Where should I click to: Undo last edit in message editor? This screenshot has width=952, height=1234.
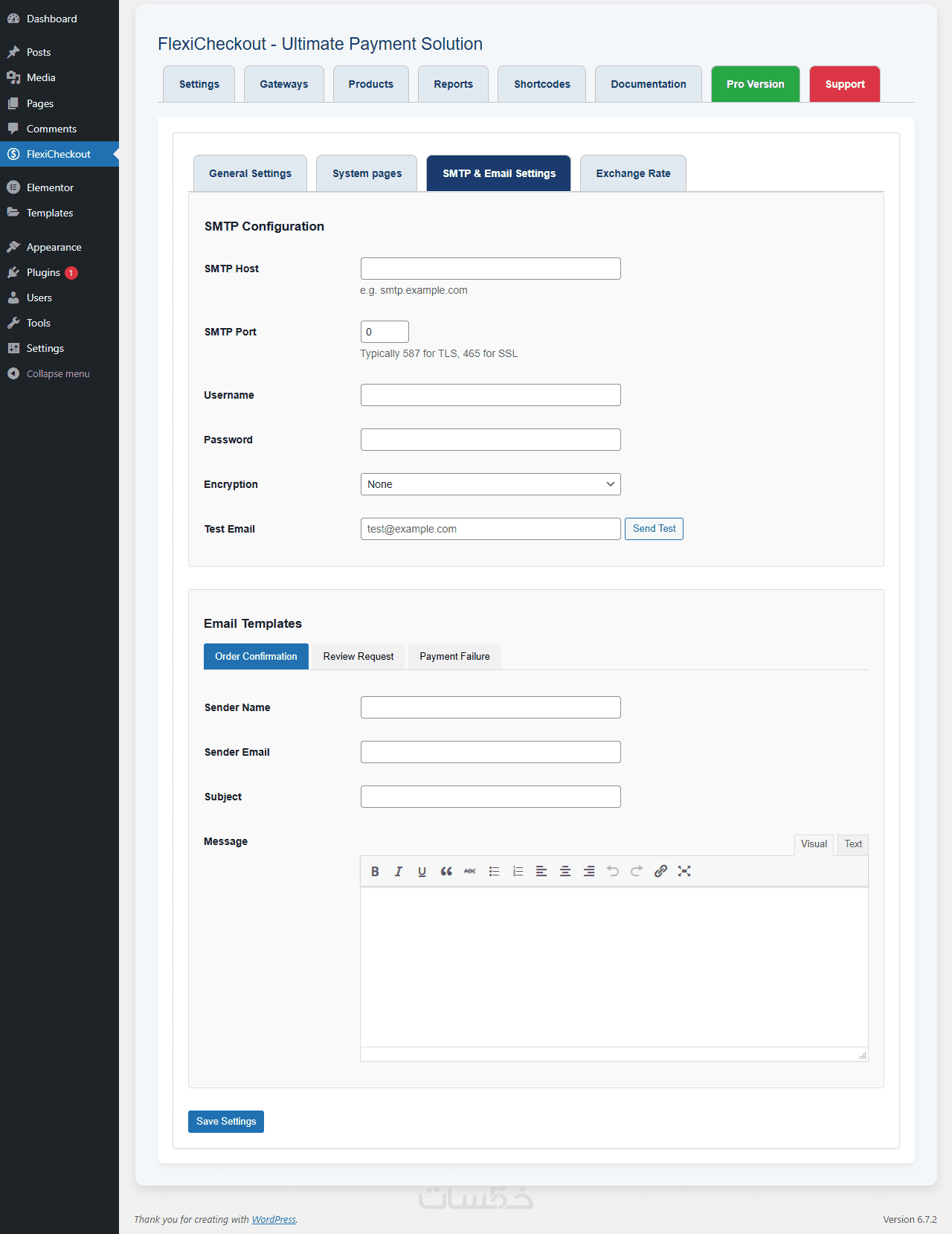tap(613, 871)
